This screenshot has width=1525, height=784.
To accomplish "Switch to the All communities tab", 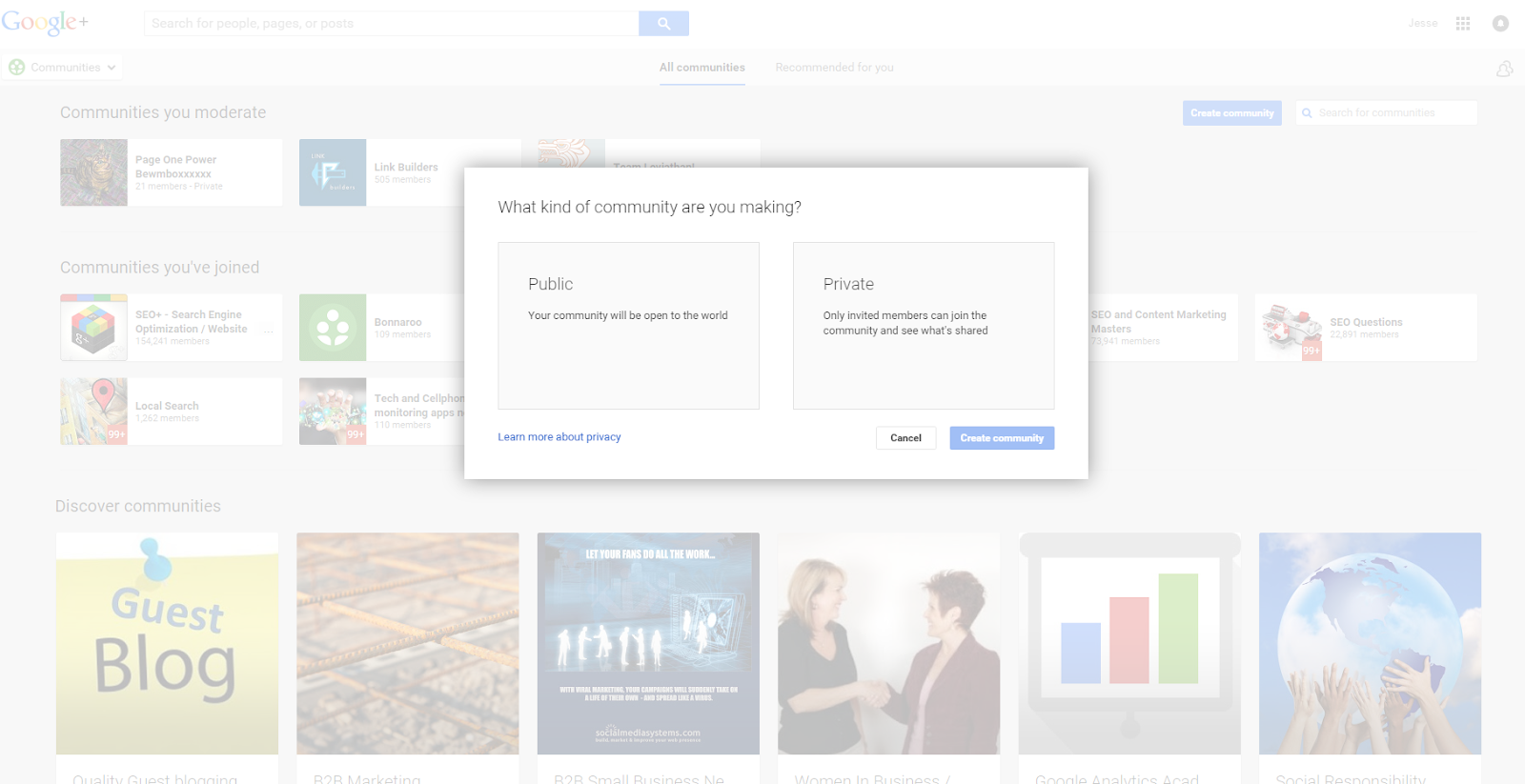I will 702,68.
